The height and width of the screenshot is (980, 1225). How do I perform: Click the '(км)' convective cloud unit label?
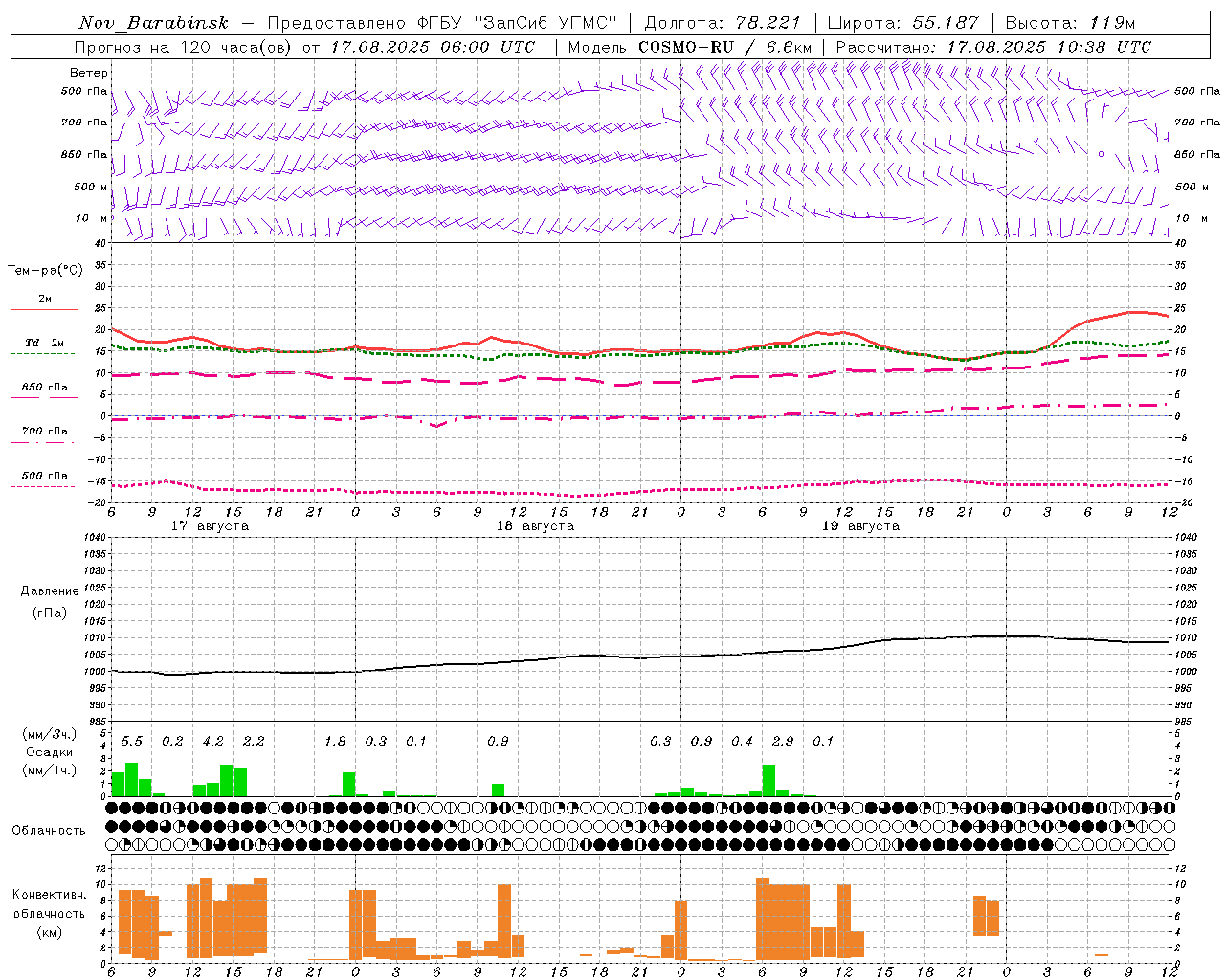tap(49, 932)
